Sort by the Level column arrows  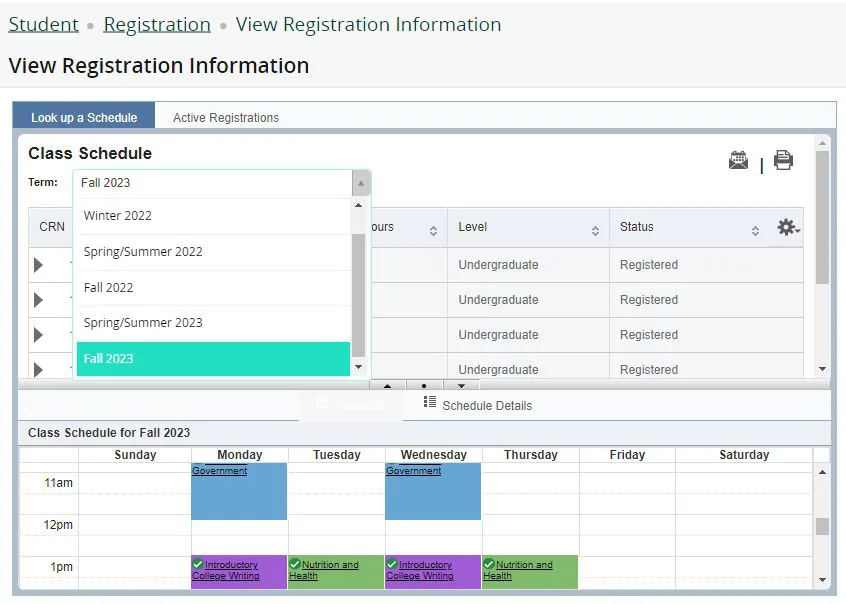pyautogui.click(x=595, y=231)
